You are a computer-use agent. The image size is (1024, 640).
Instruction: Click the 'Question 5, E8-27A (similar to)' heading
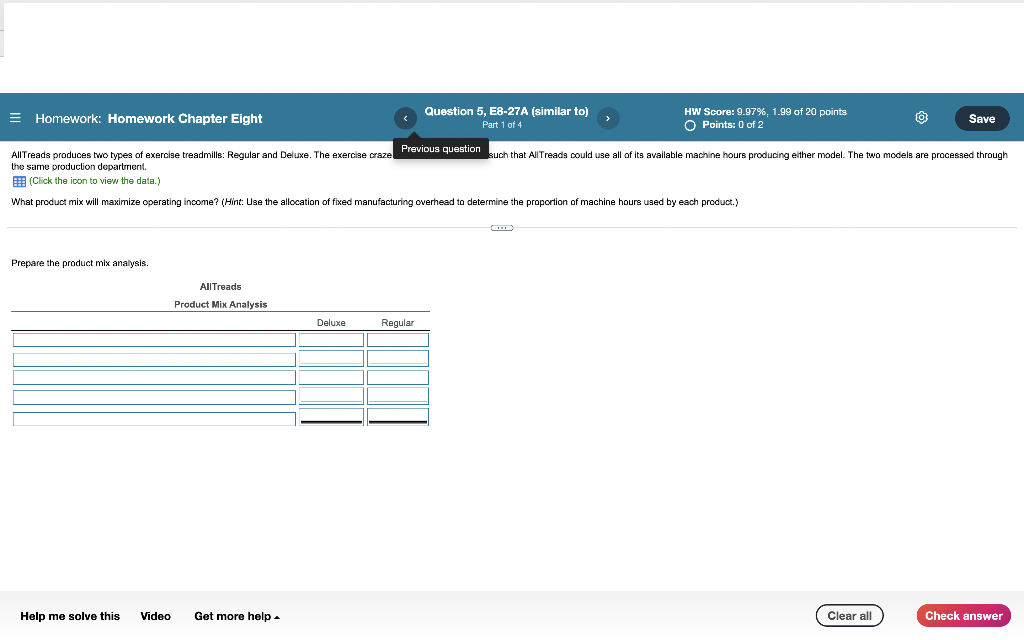click(506, 112)
